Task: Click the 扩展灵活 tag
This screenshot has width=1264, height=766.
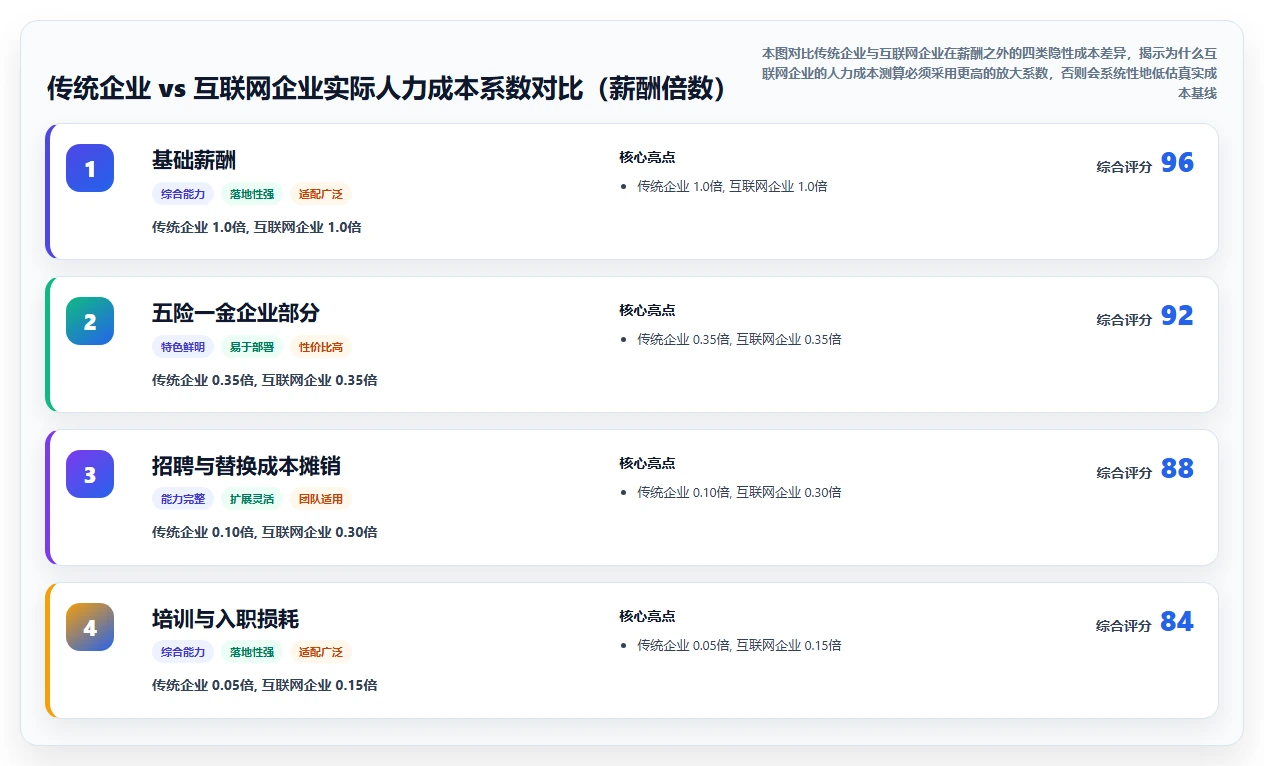Action: pyautogui.click(x=252, y=499)
